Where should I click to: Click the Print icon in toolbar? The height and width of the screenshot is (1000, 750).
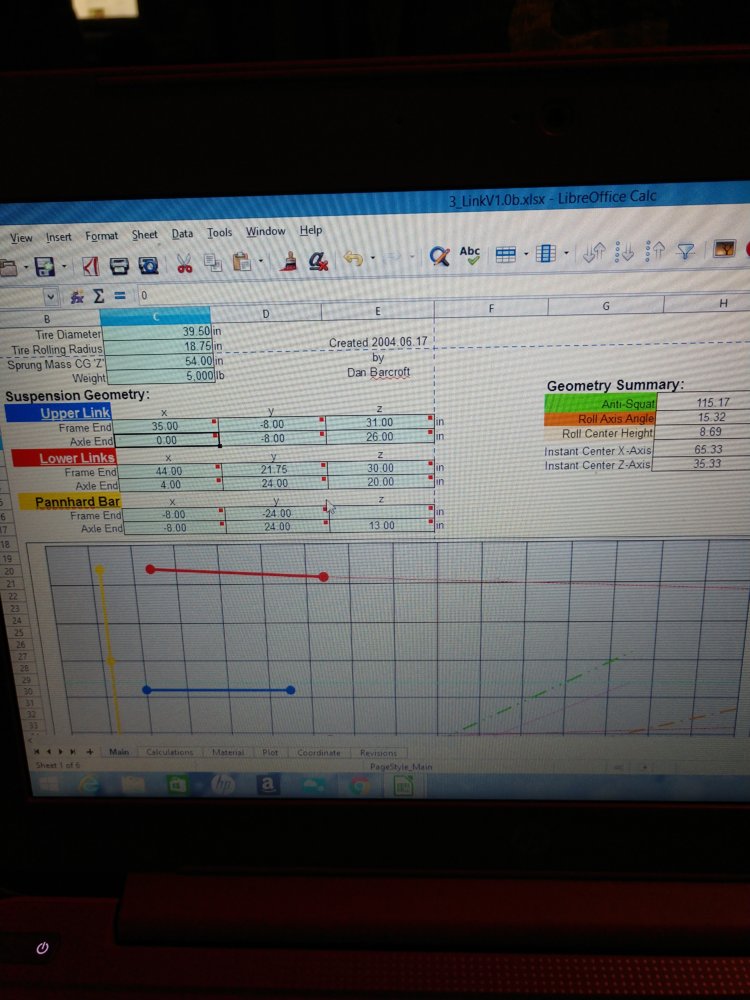coord(119,265)
